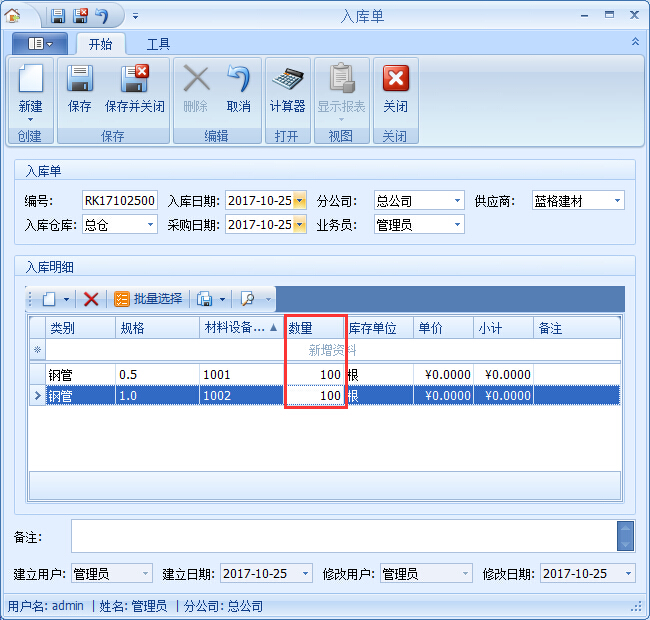
Task: Sort by 材料设备 column header
Action: click(x=241, y=328)
